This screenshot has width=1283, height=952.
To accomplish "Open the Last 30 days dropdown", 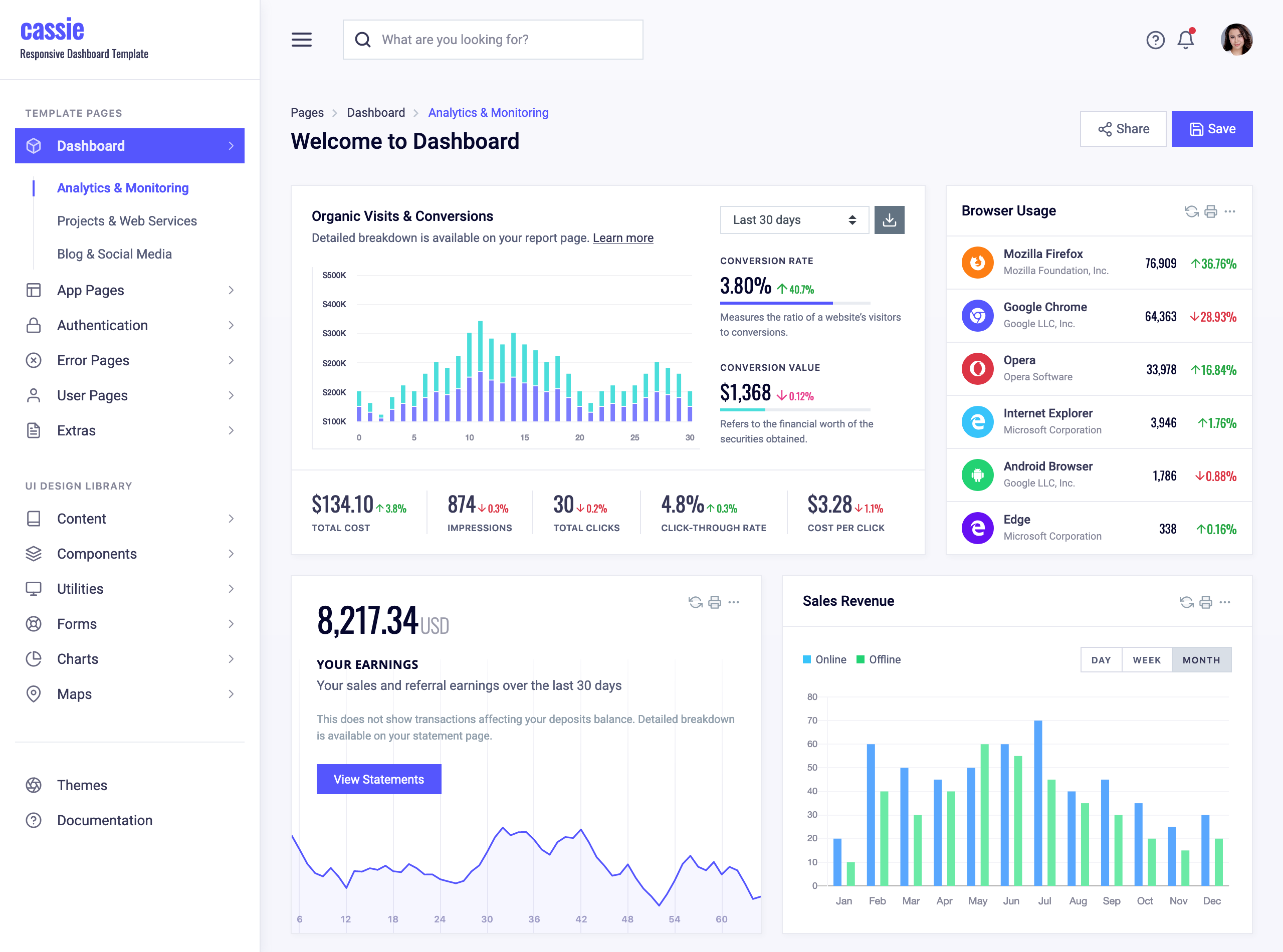I will [x=794, y=220].
